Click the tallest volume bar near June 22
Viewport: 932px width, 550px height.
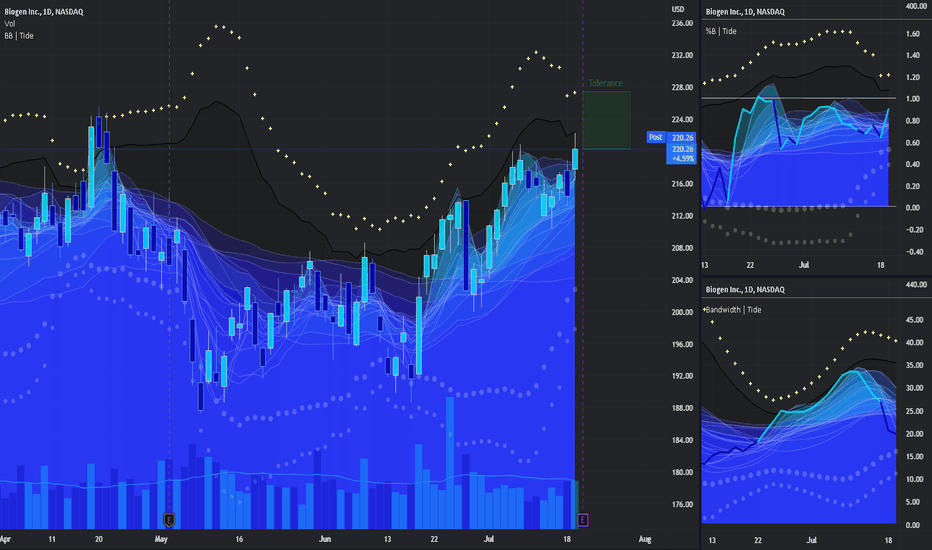click(450, 463)
